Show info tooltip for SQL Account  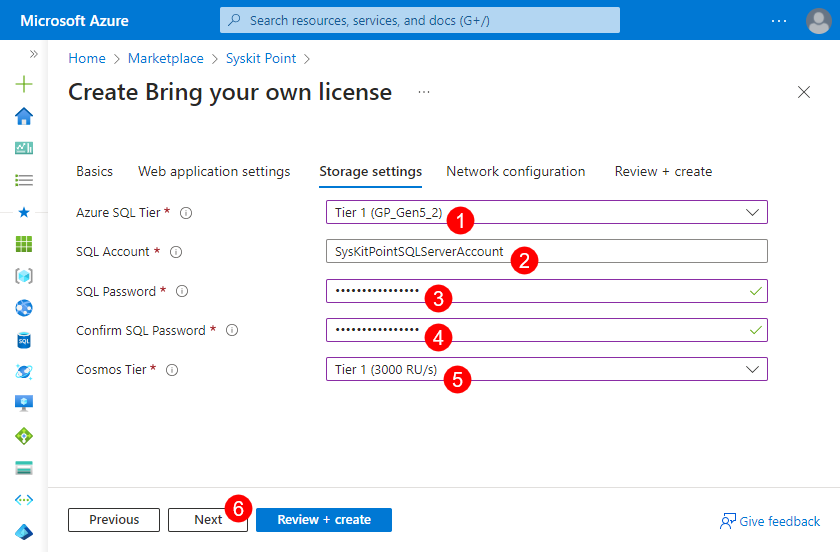tap(176, 252)
